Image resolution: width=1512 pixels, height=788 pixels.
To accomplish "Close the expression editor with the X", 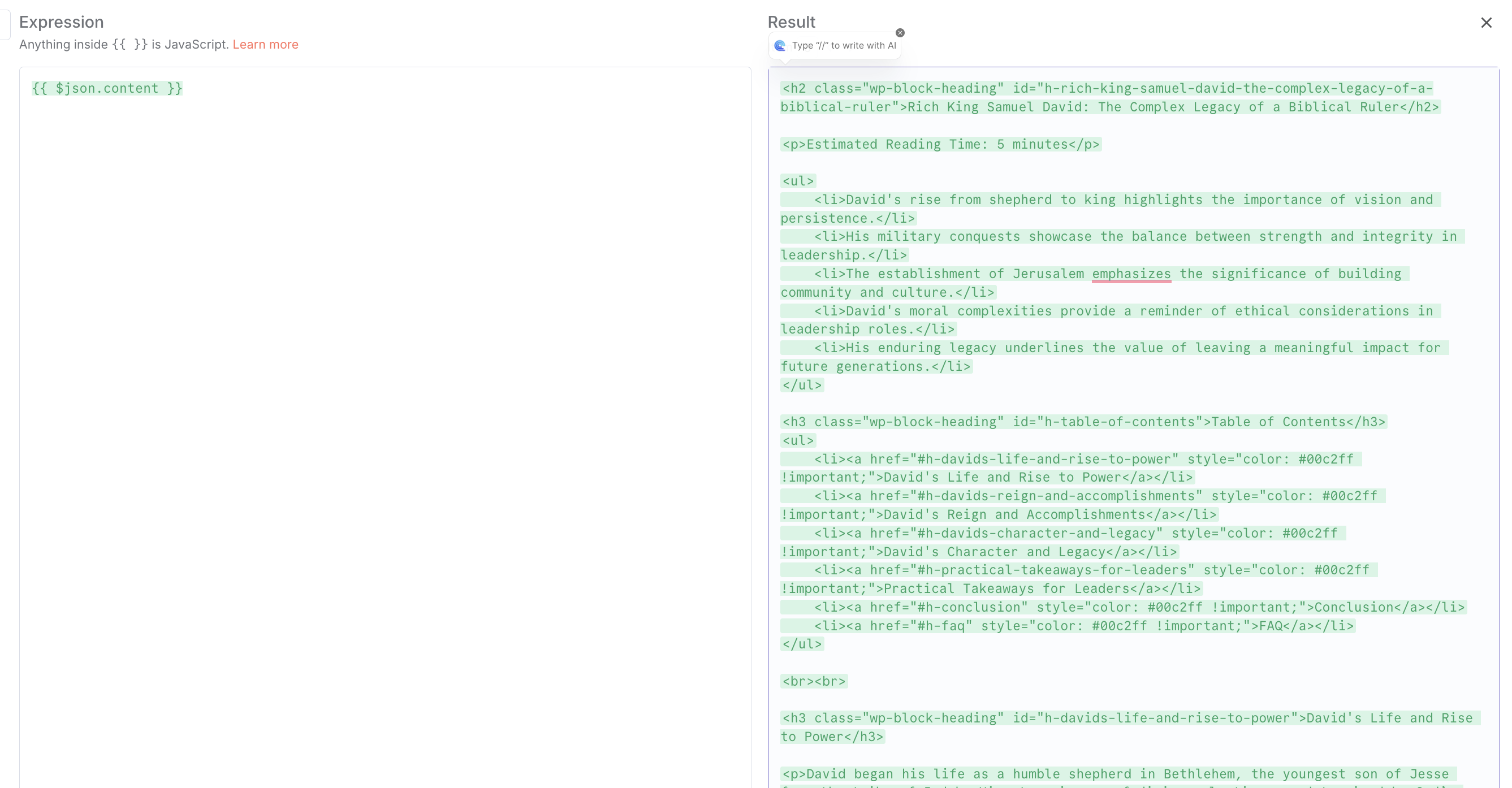I will pos(1485,23).
